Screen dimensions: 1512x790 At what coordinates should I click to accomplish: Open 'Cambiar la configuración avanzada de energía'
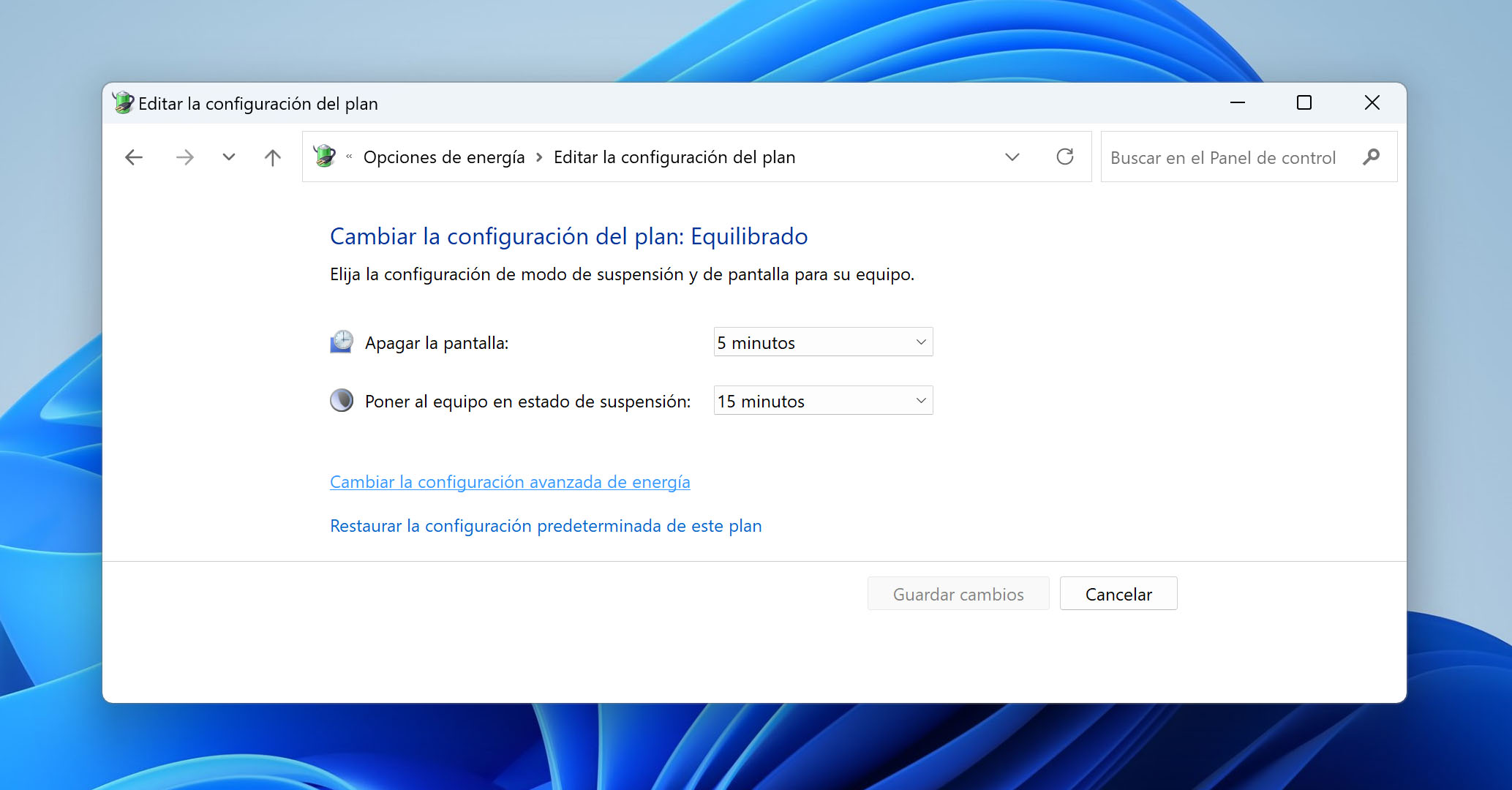[x=510, y=482]
